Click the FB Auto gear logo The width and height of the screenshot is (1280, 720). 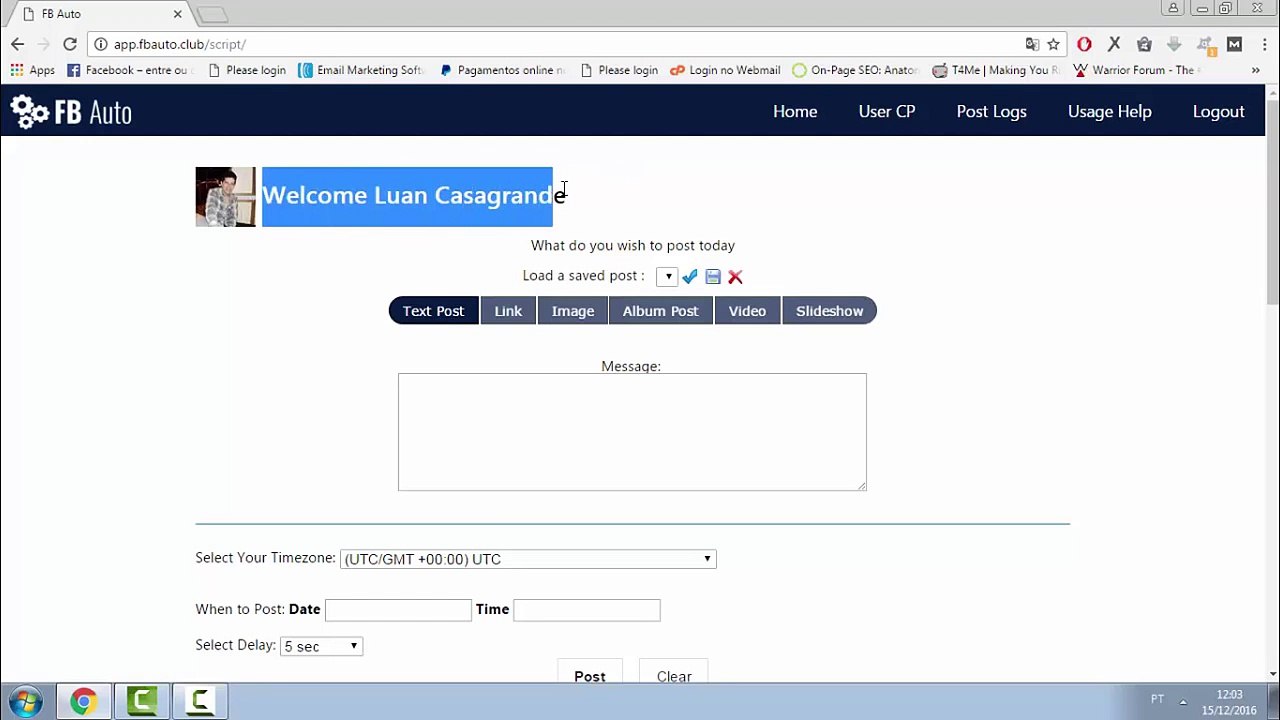[x=71, y=112]
